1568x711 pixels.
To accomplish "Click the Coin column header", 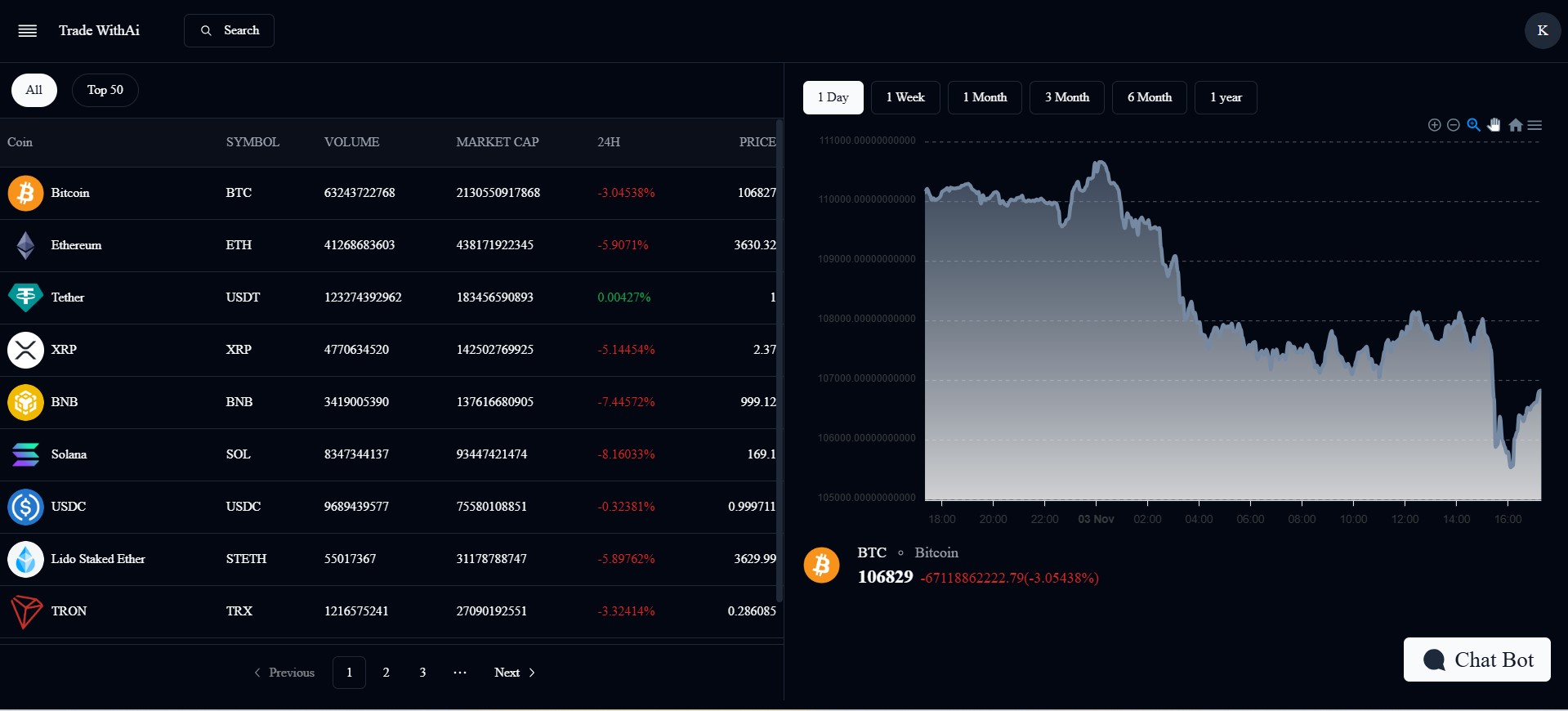I will [20, 142].
